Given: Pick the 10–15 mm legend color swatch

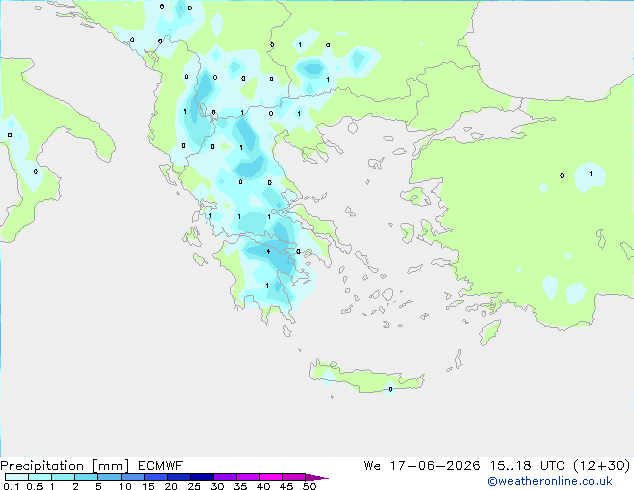Looking at the screenshot, I should [x=133, y=477].
